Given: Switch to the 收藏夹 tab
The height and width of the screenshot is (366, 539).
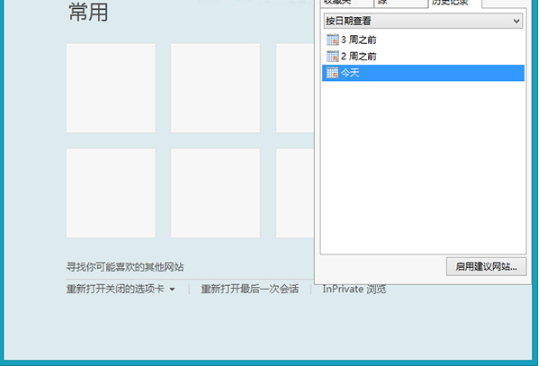Looking at the screenshot, I should pos(346,3).
